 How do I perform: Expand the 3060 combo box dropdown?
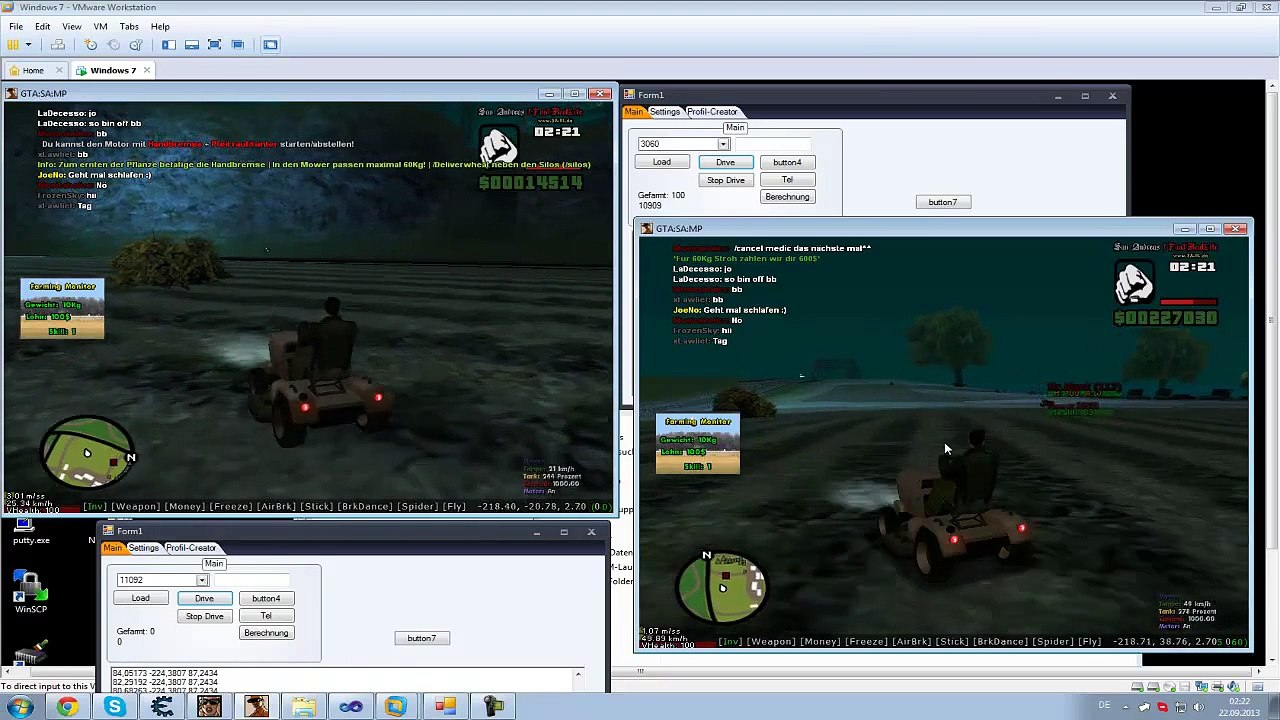coord(723,144)
